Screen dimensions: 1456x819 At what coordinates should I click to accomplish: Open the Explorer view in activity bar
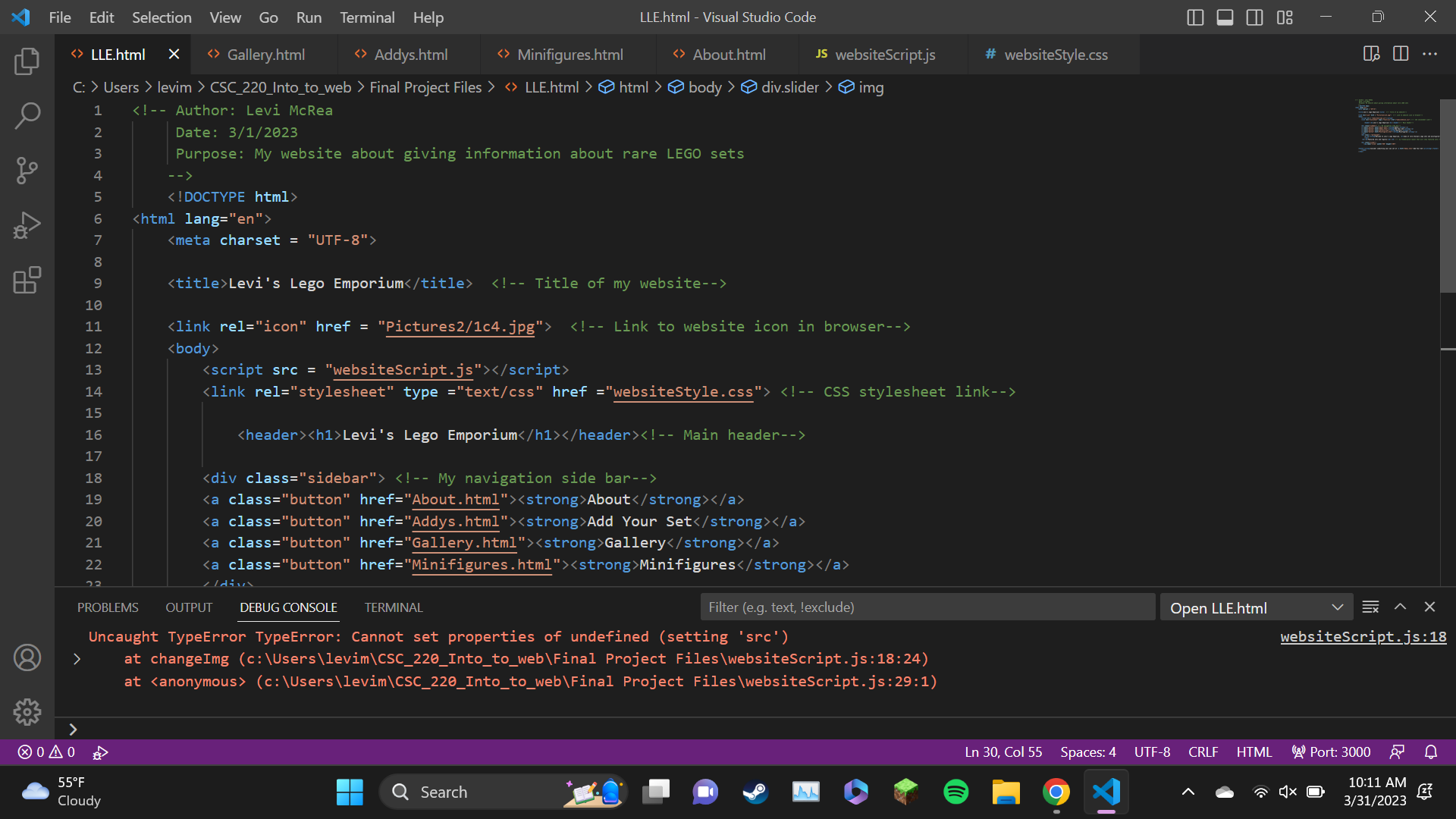[27, 61]
